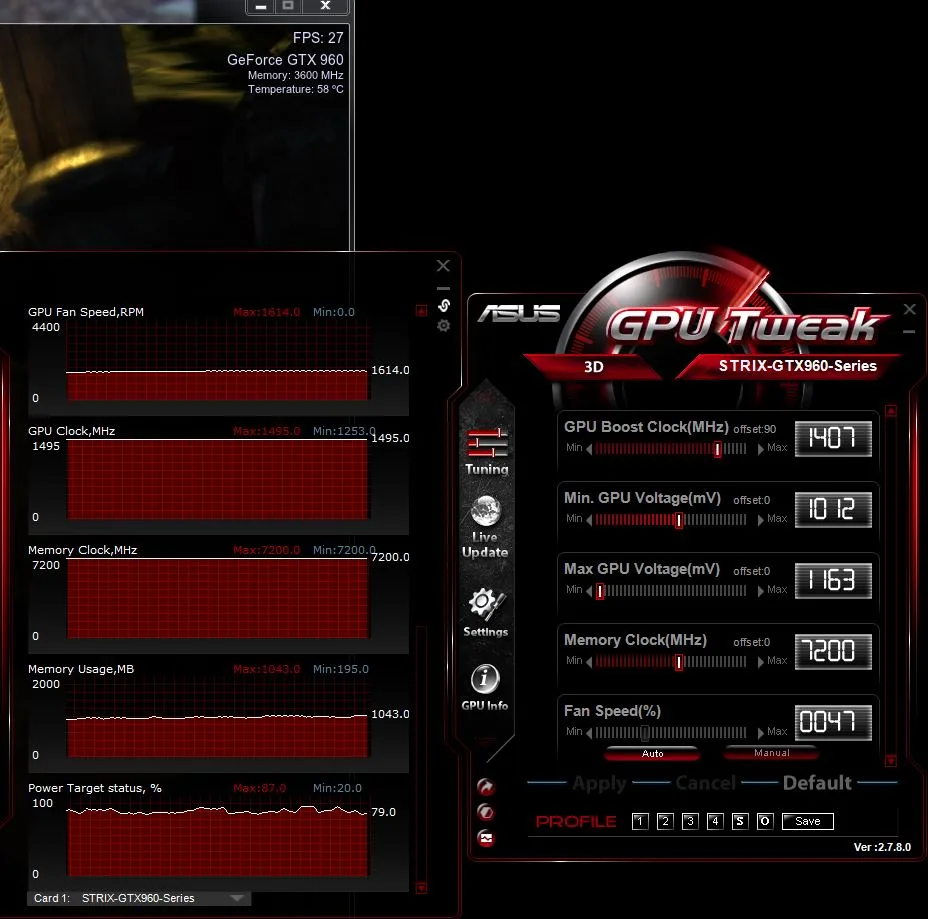Image resolution: width=928 pixels, height=919 pixels.
Task: Click the Max arrow of GPU Boost Clock
Action: coord(761,449)
